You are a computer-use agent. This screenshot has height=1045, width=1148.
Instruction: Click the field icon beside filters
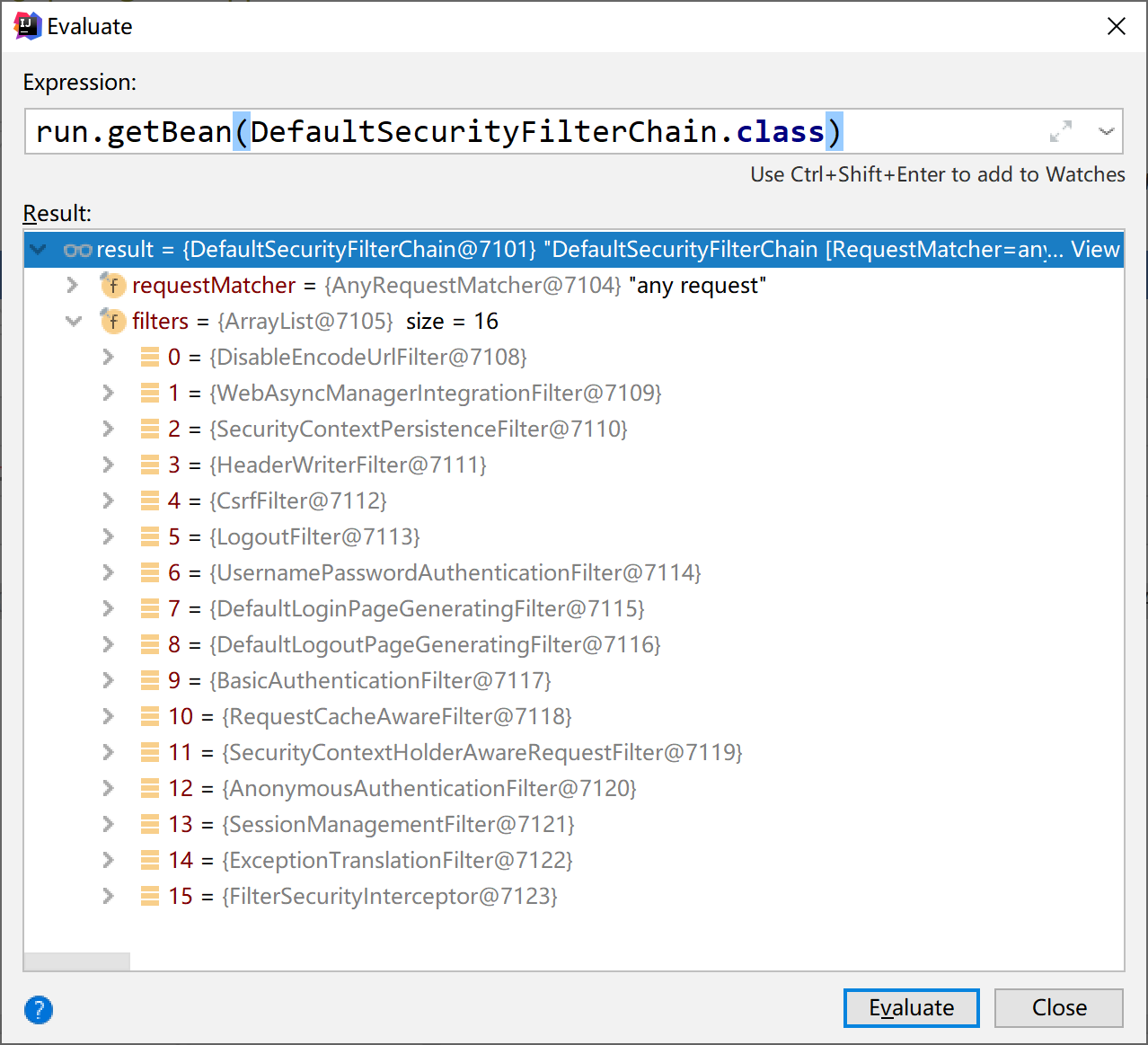click(x=112, y=321)
